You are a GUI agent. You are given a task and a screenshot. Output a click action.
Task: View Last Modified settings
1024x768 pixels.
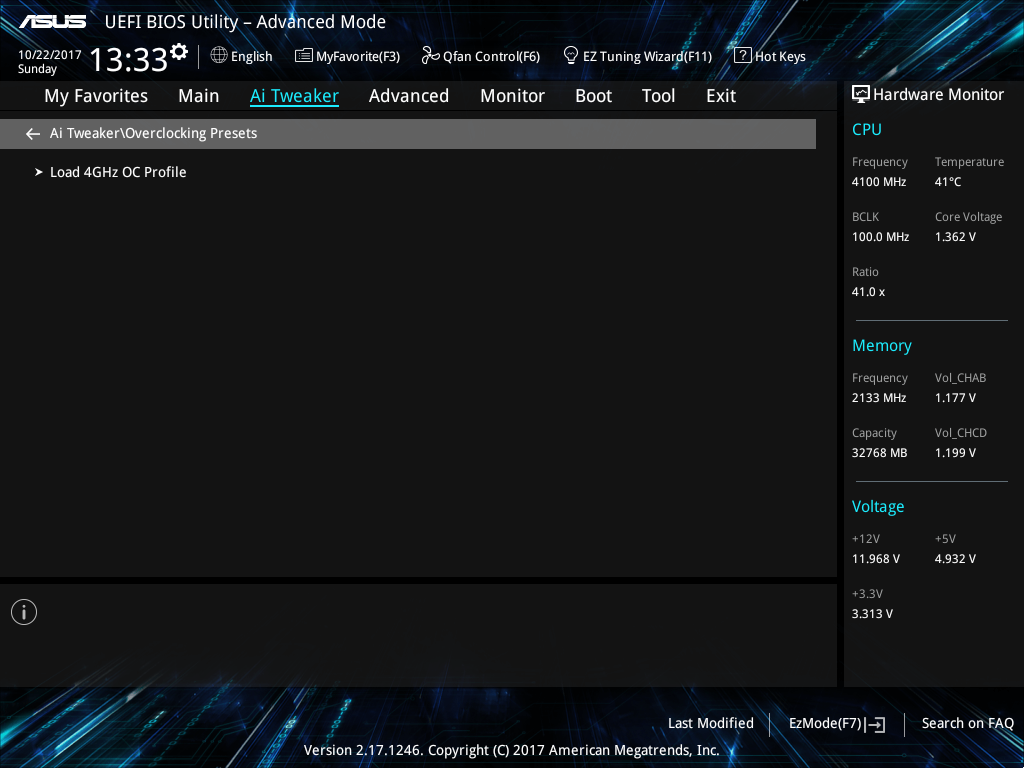point(711,724)
